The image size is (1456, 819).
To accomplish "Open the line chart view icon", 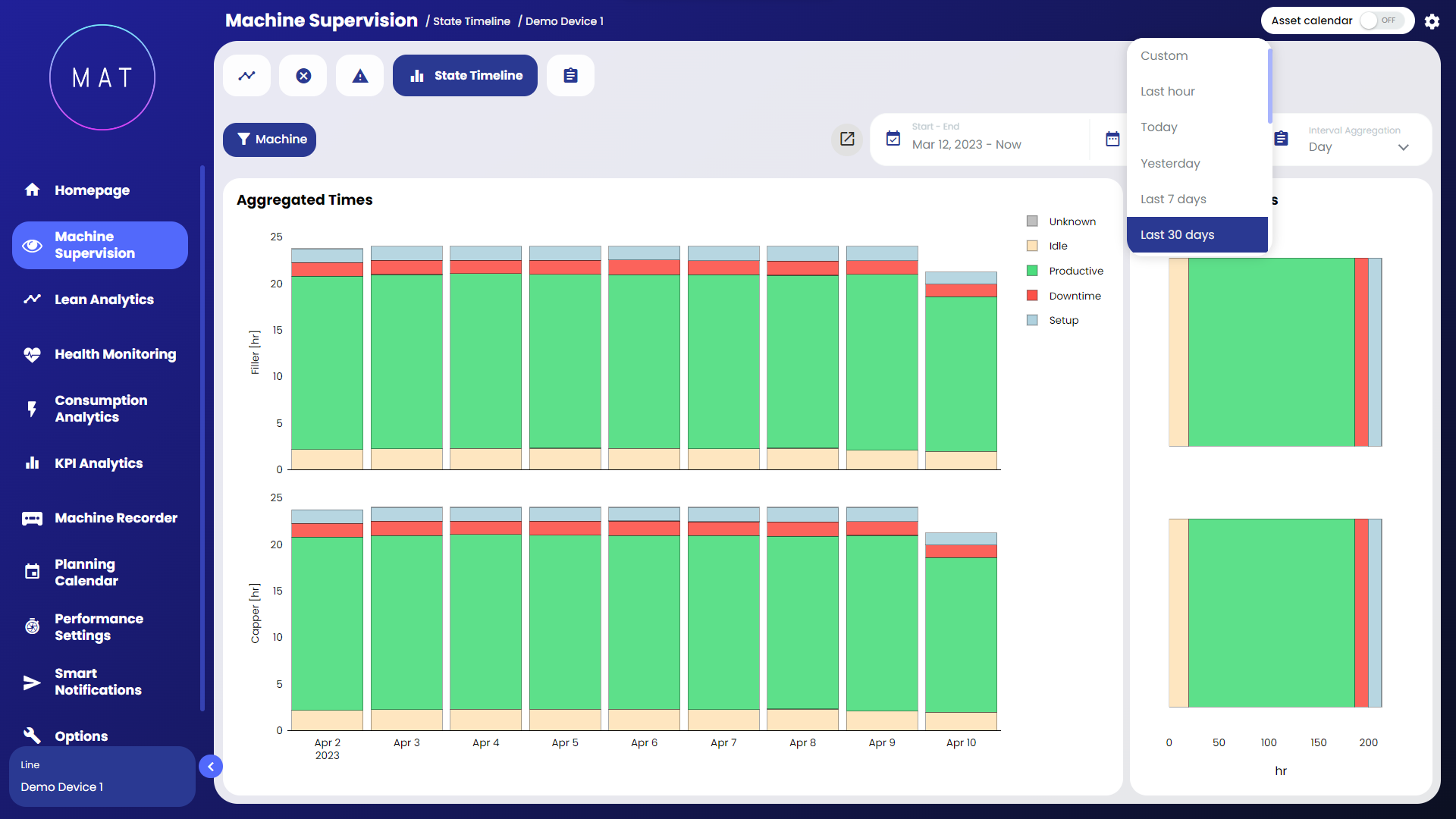I will (x=246, y=76).
